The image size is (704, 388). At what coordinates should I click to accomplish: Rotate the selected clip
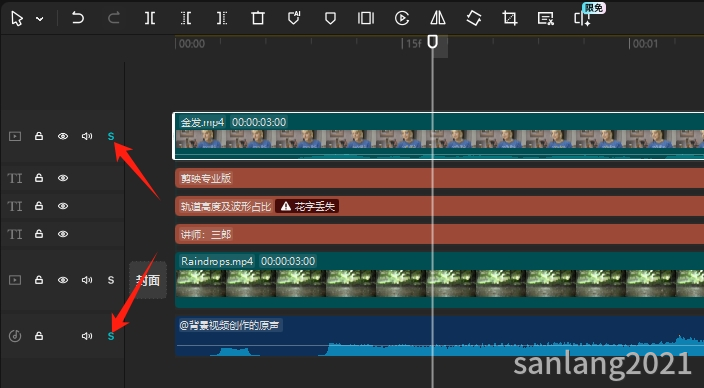474,18
